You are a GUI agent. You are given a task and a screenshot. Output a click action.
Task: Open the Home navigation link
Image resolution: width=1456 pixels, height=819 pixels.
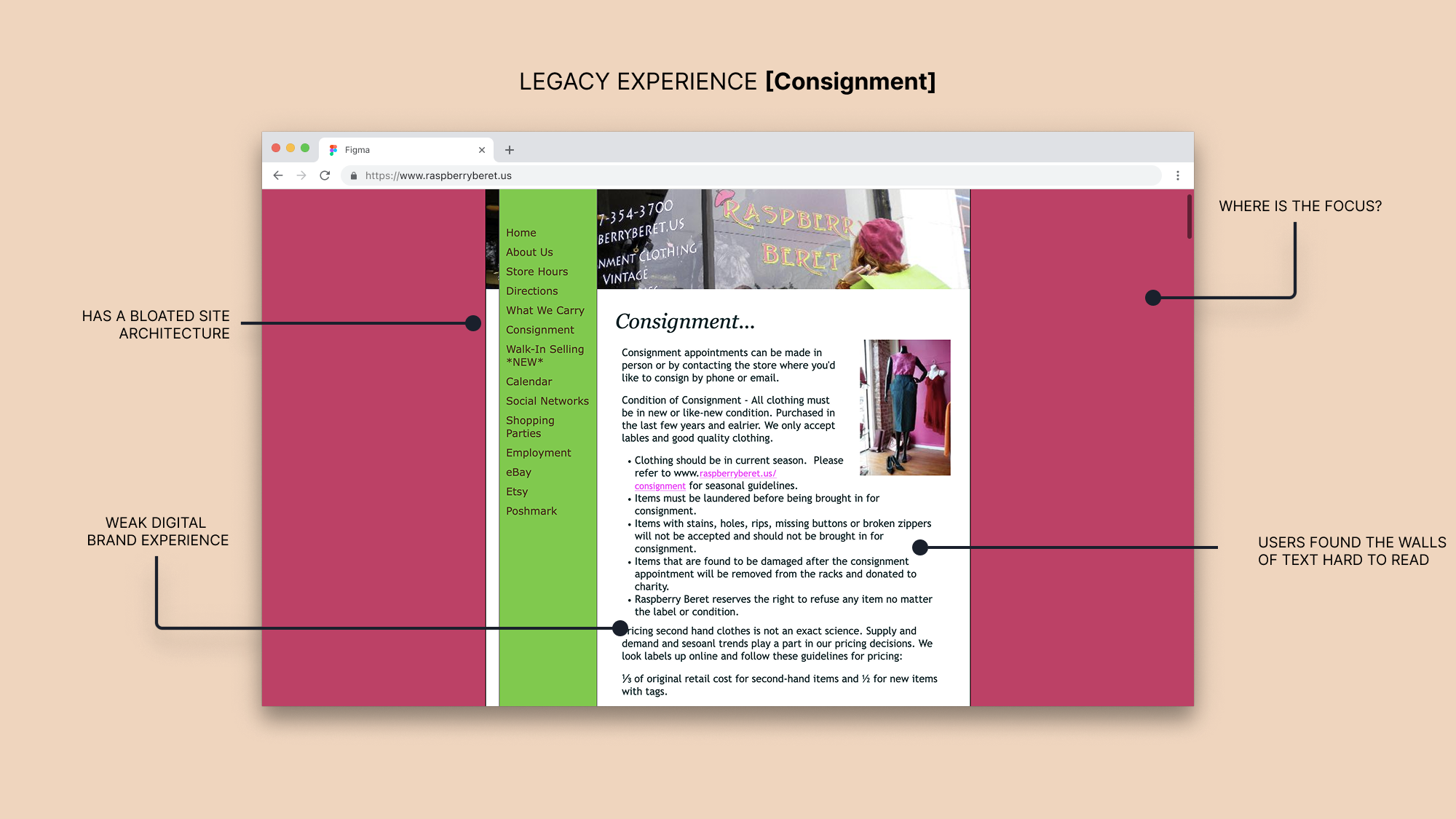pyautogui.click(x=521, y=233)
